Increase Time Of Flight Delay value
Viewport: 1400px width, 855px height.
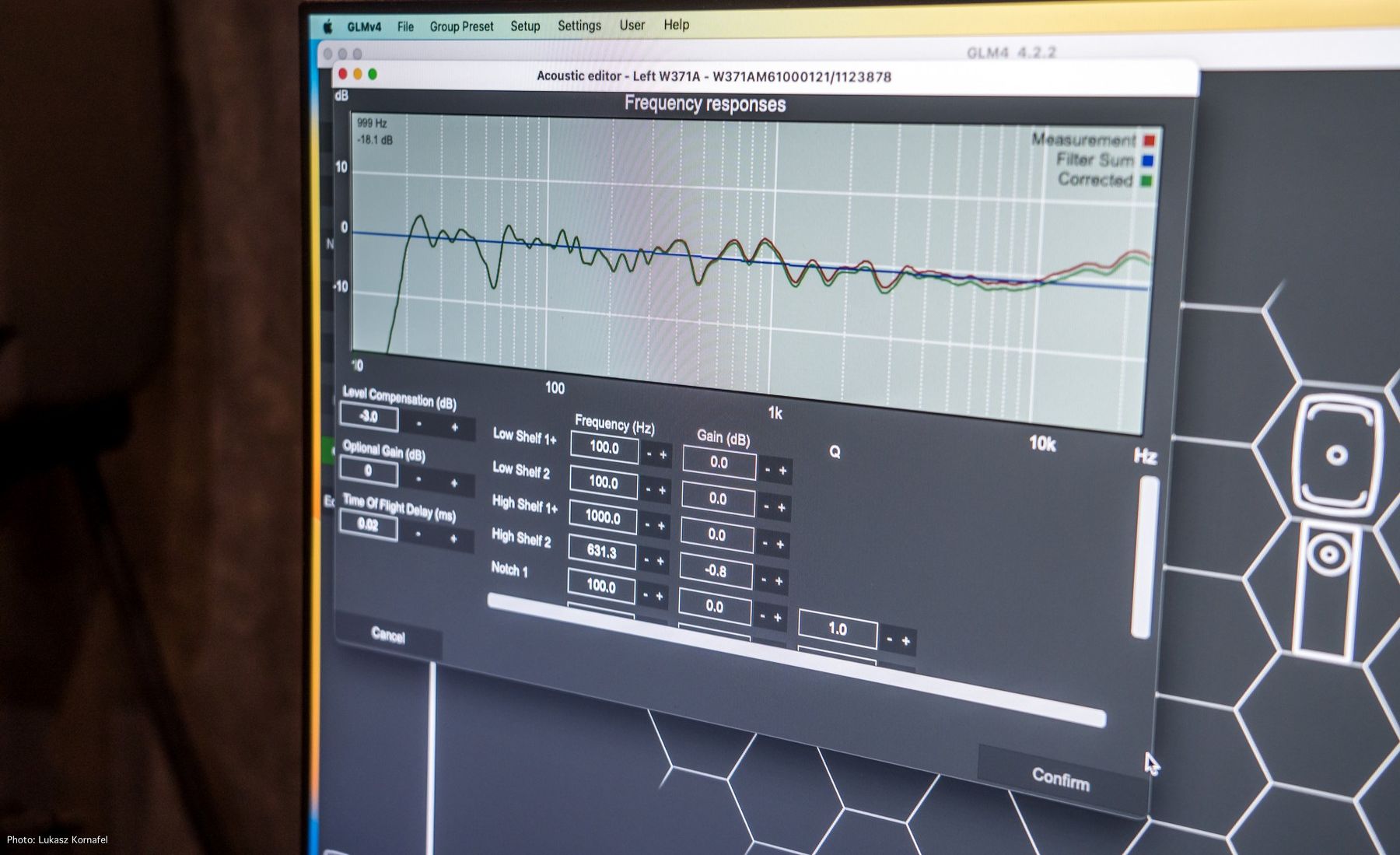[x=453, y=538]
